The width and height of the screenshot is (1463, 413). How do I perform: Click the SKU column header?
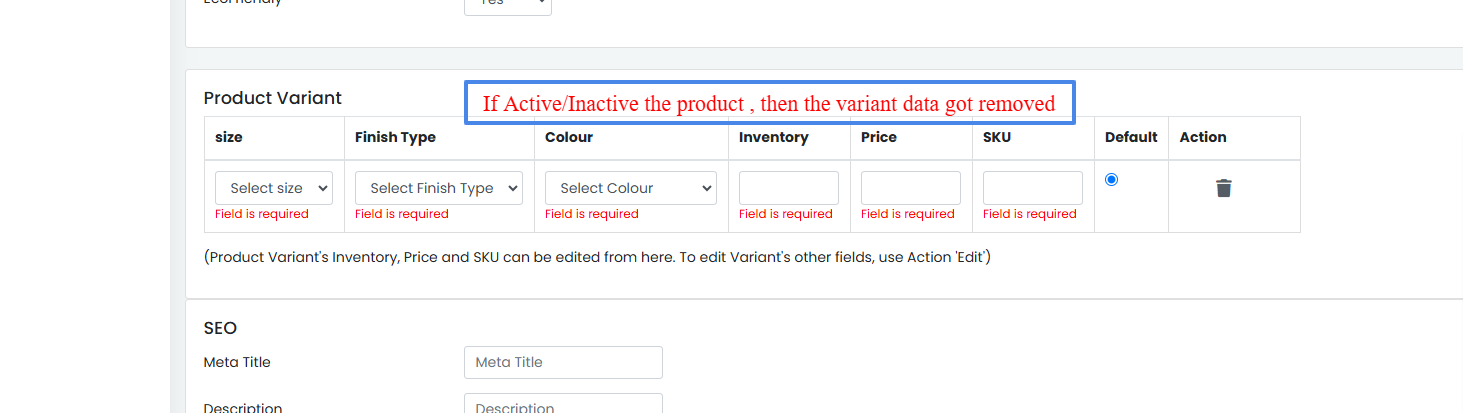tap(997, 137)
